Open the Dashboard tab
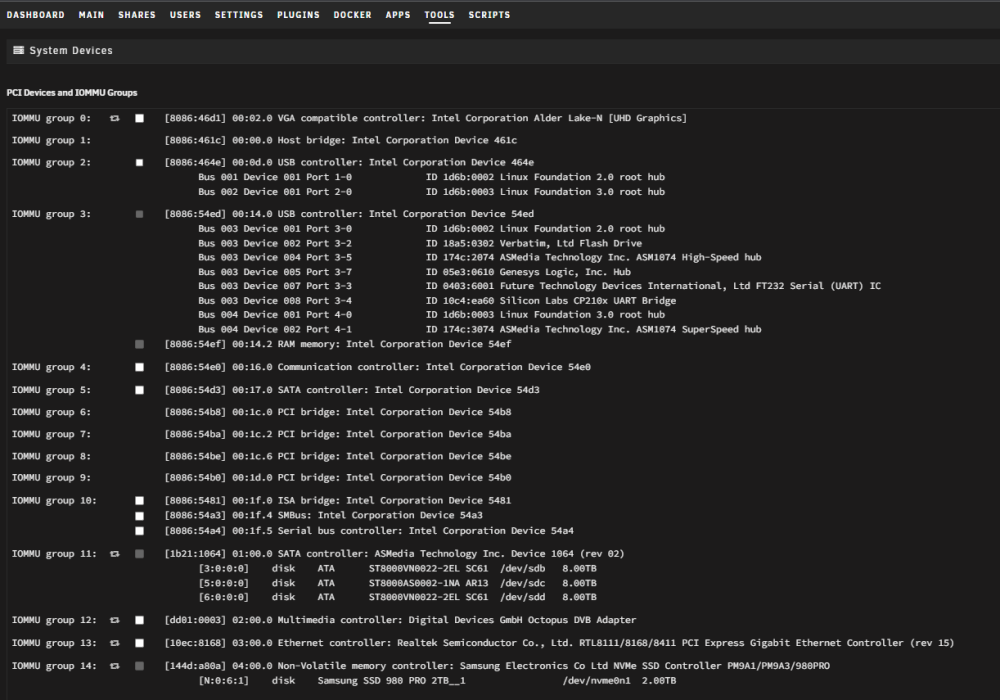Viewport: 1000px width, 700px height. coord(36,15)
